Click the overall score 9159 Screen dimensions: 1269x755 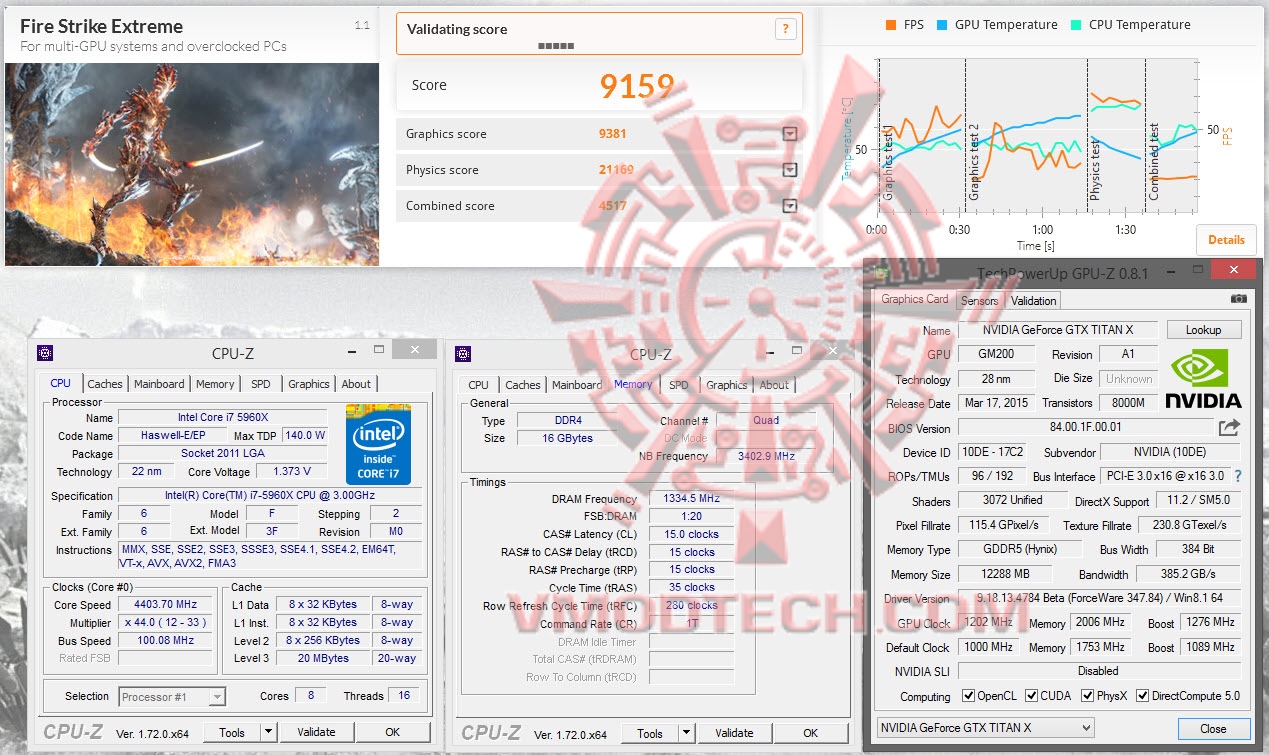click(x=637, y=86)
